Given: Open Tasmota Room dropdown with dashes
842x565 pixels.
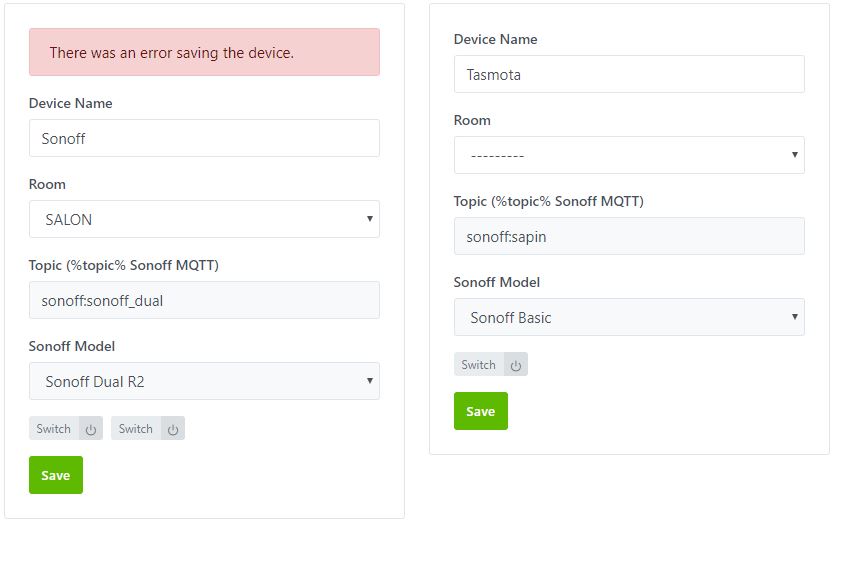Looking at the screenshot, I should [629, 155].
